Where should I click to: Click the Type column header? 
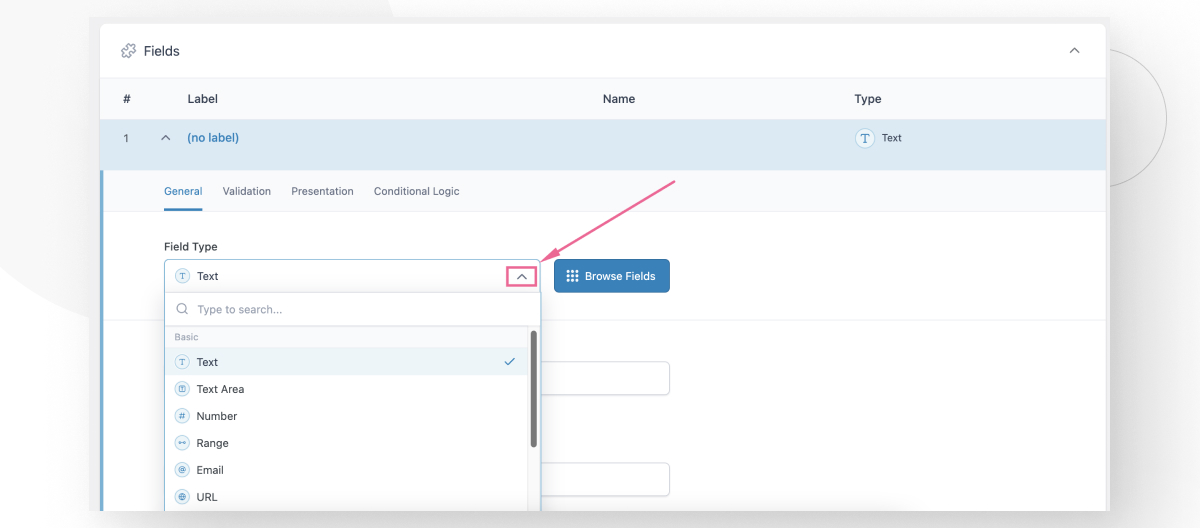click(x=868, y=99)
